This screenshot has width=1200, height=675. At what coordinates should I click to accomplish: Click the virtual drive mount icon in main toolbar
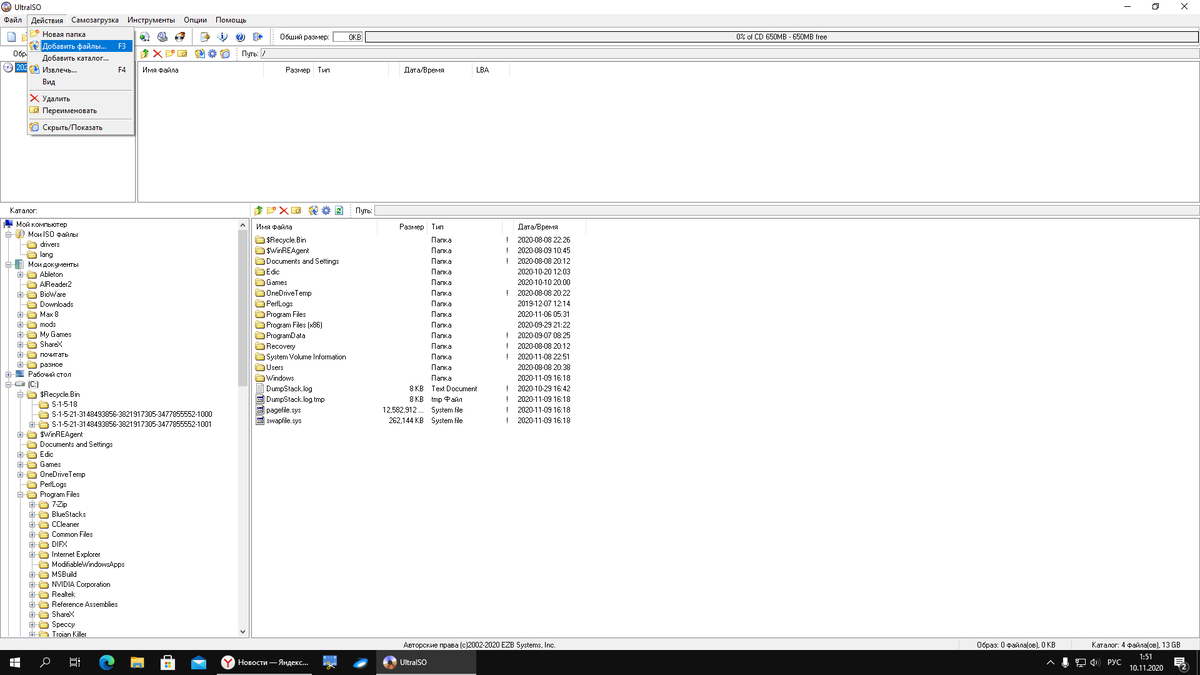point(161,37)
